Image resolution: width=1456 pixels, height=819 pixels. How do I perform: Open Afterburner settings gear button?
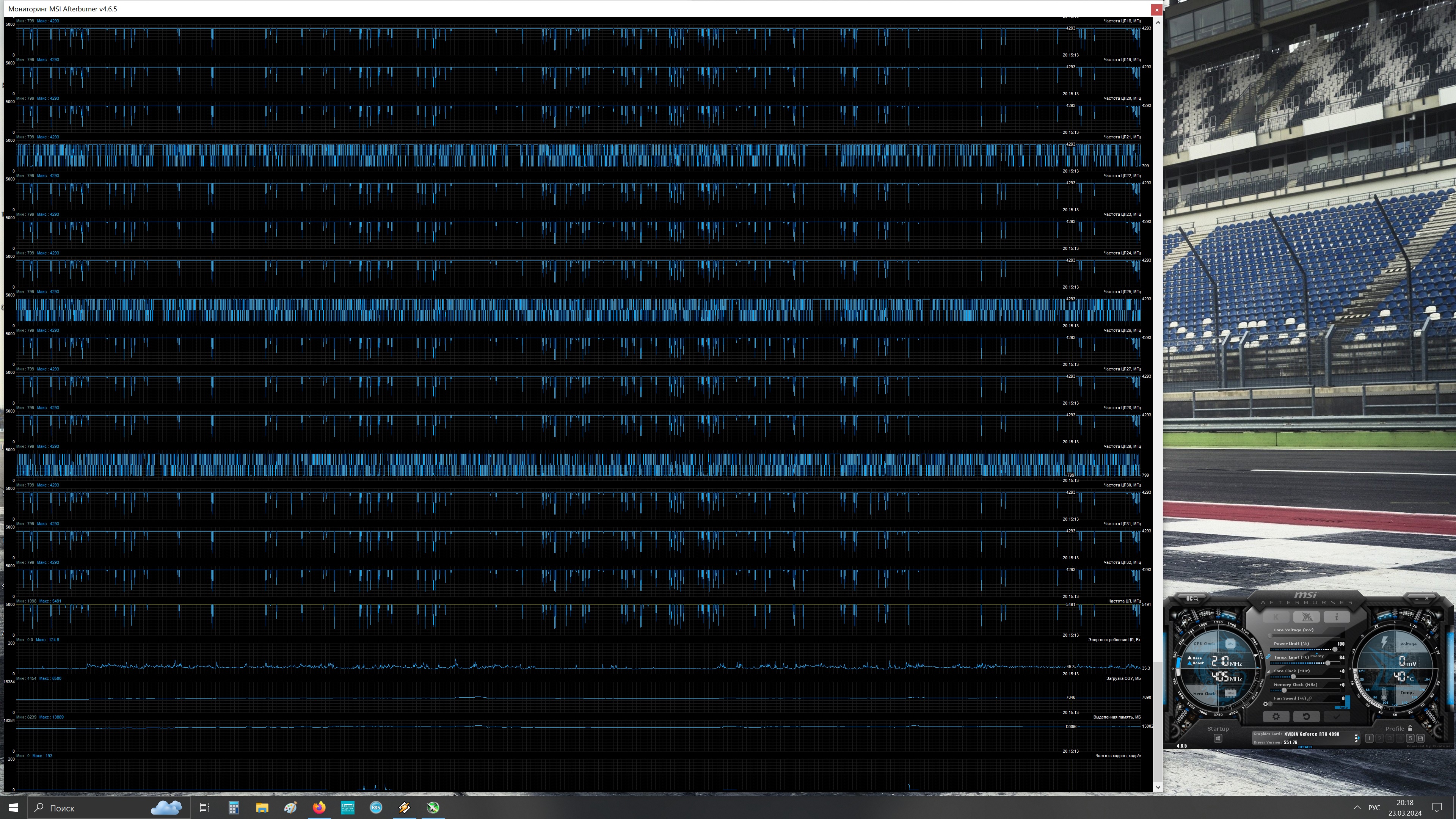pos(1276,716)
